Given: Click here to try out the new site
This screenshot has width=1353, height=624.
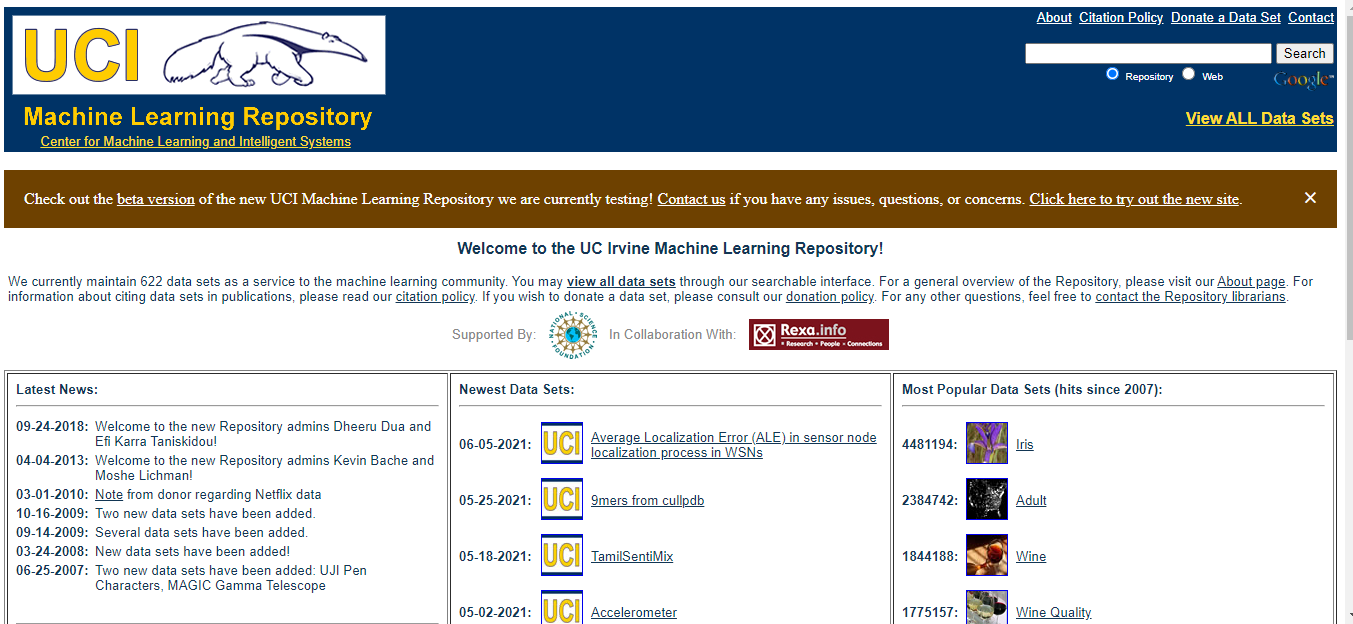Looking at the screenshot, I should pyautogui.click(x=1135, y=199).
